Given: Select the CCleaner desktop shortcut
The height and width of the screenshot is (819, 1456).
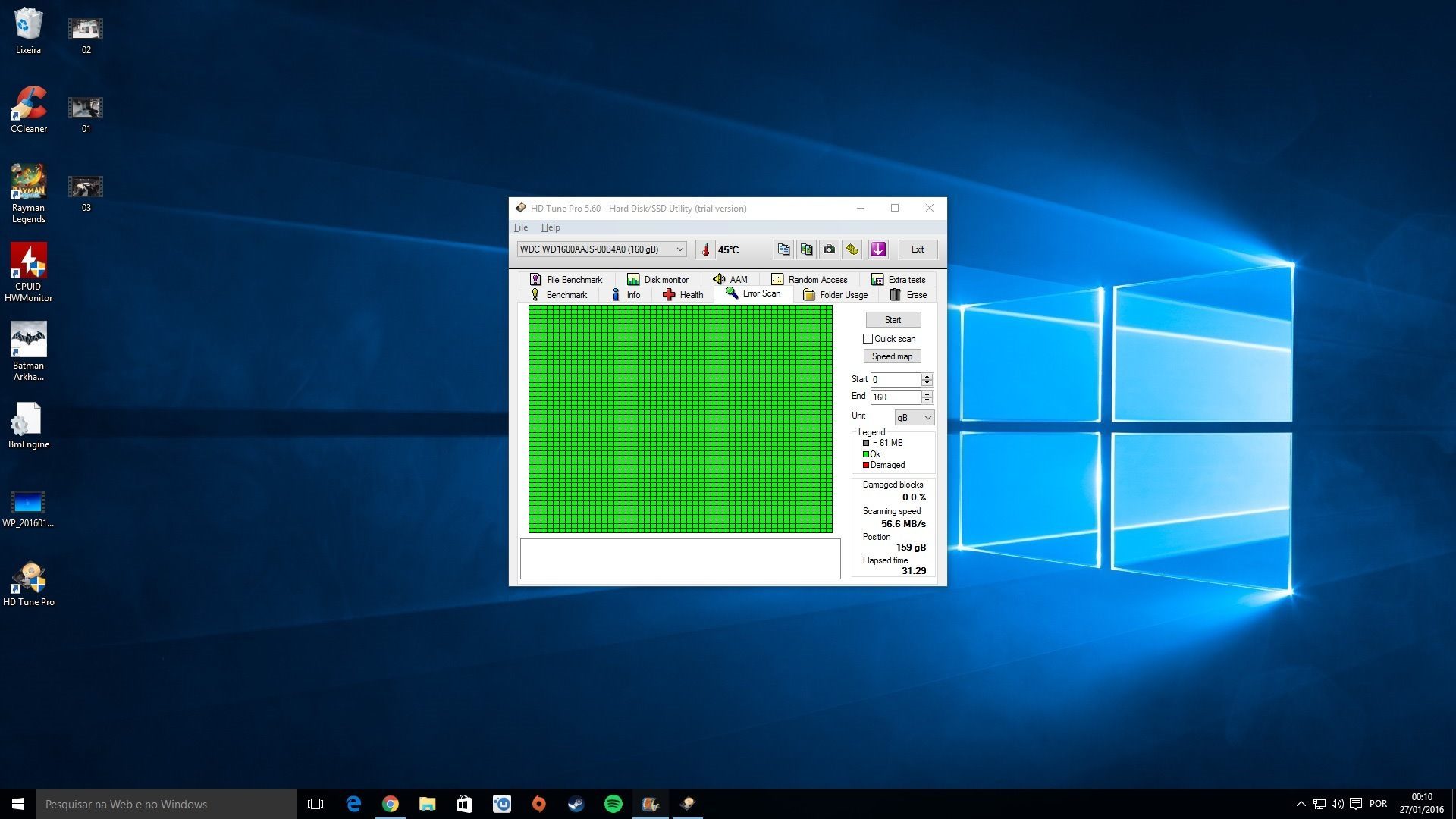Looking at the screenshot, I should point(28,110).
